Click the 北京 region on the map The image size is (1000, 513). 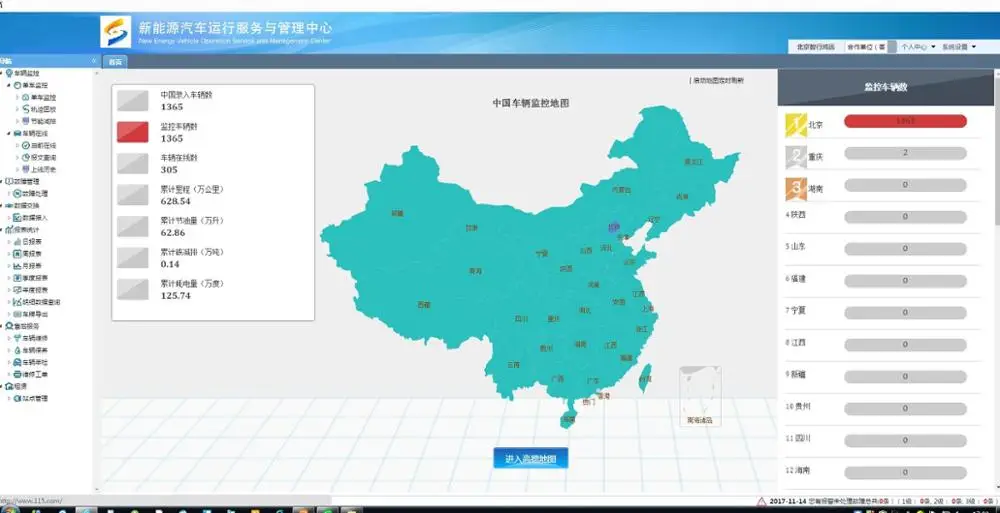pyautogui.click(x=614, y=227)
